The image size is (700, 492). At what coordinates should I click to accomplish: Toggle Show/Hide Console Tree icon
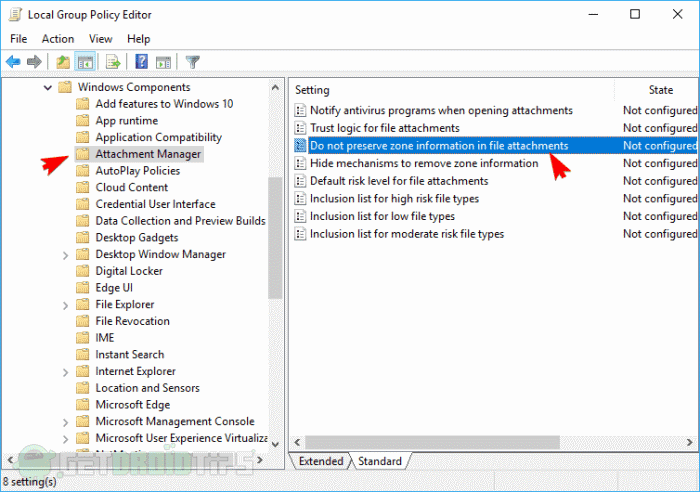coord(86,62)
